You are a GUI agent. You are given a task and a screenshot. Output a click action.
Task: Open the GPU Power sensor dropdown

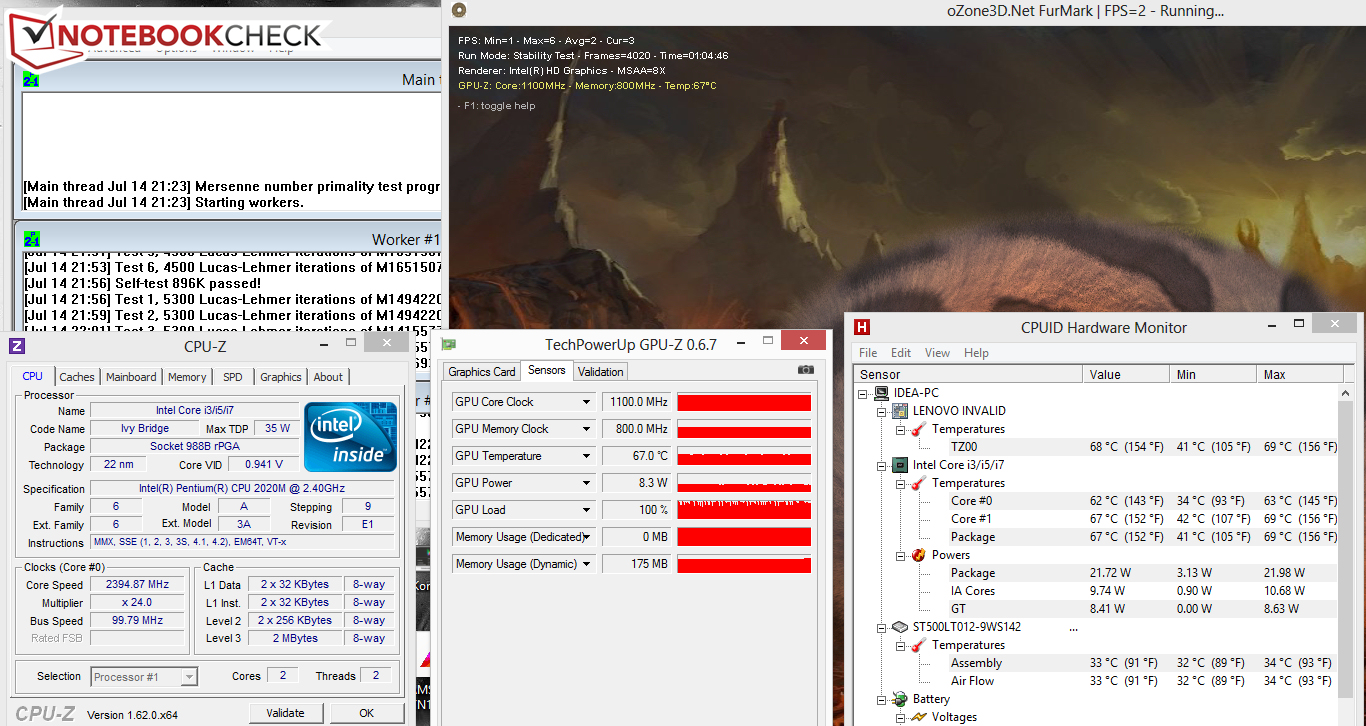[x=587, y=483]
